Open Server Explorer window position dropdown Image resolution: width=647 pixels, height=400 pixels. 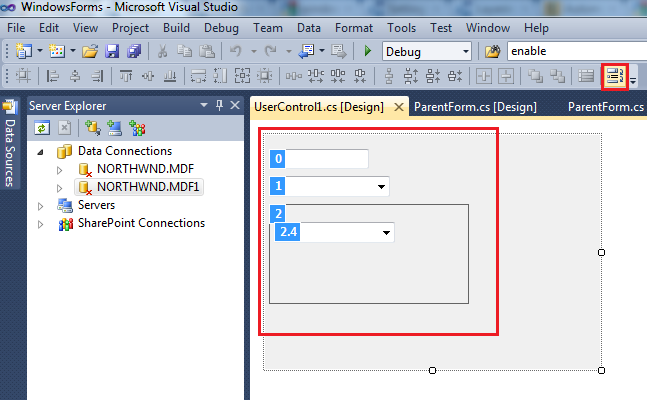point(203,105)
